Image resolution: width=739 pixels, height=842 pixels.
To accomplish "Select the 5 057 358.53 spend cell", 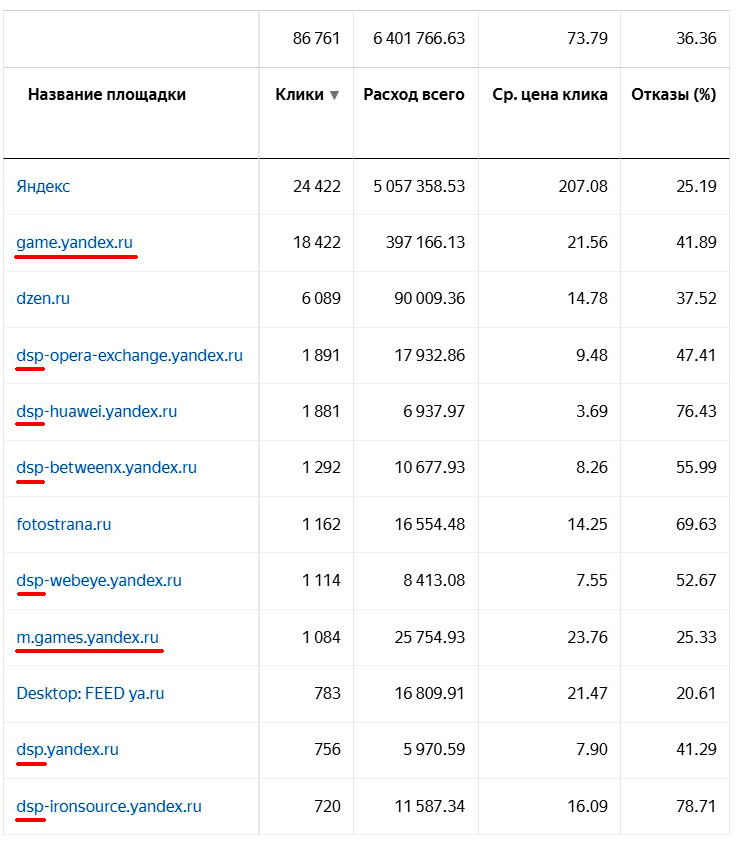I will tap(419, 186).
